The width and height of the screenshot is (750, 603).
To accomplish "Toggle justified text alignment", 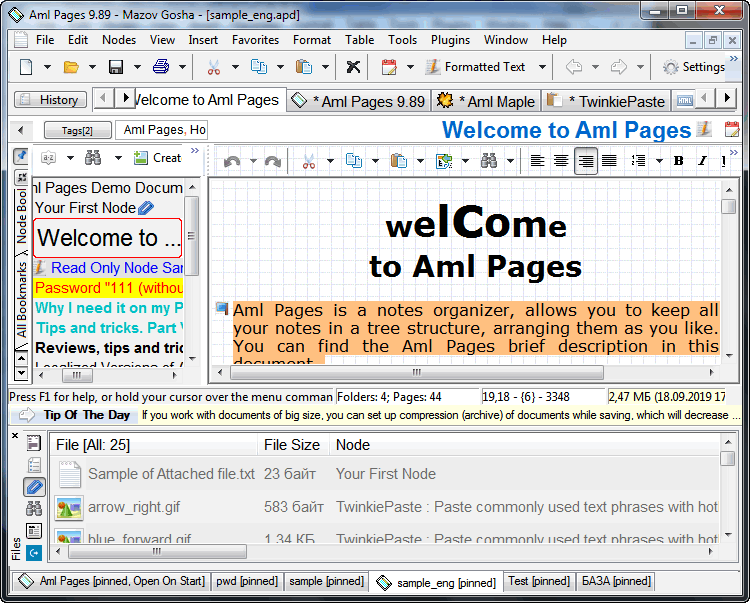I will pyautogui.click(x=609, y=161).
